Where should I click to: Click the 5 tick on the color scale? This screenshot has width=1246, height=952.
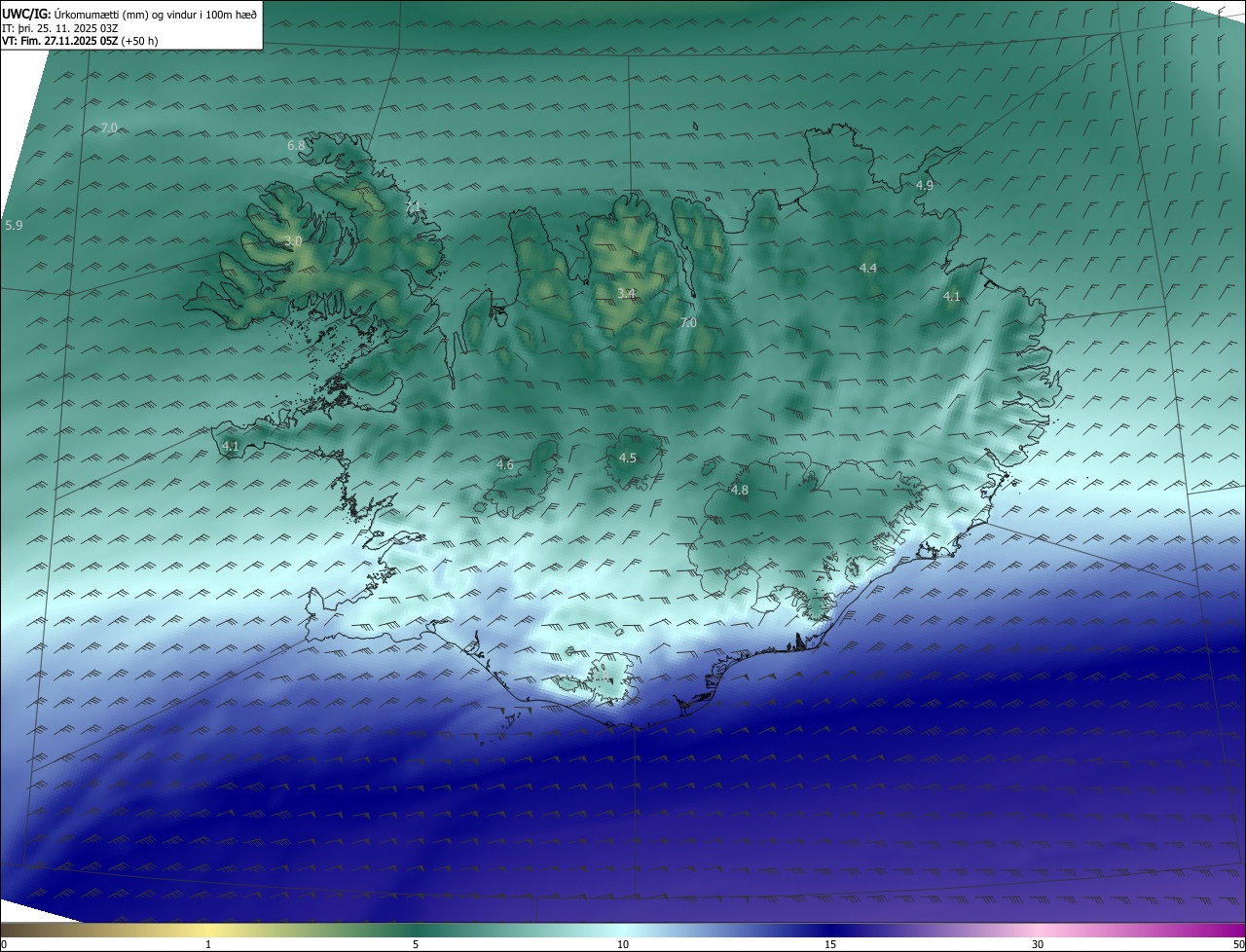(x=416, y=944)
